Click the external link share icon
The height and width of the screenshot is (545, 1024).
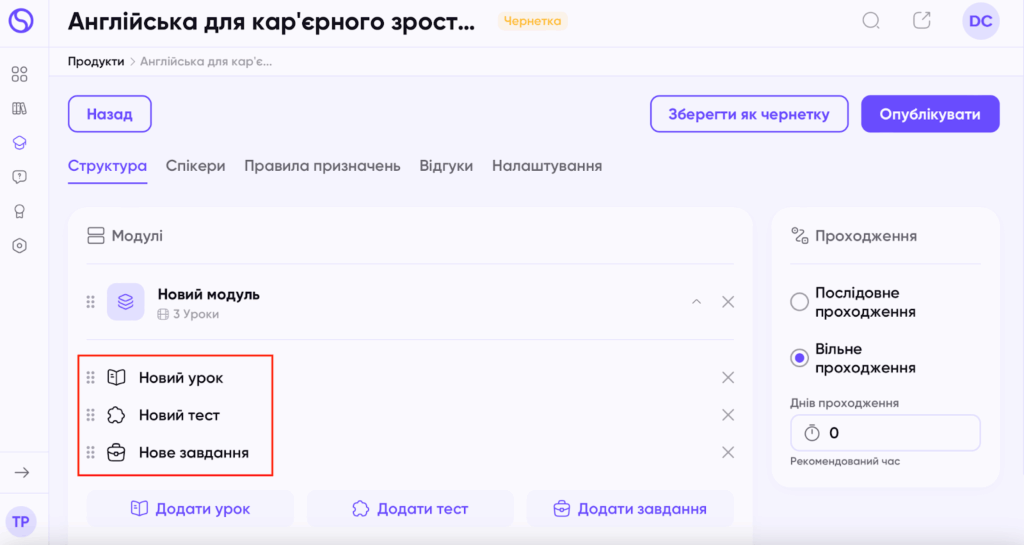(921, 21)
